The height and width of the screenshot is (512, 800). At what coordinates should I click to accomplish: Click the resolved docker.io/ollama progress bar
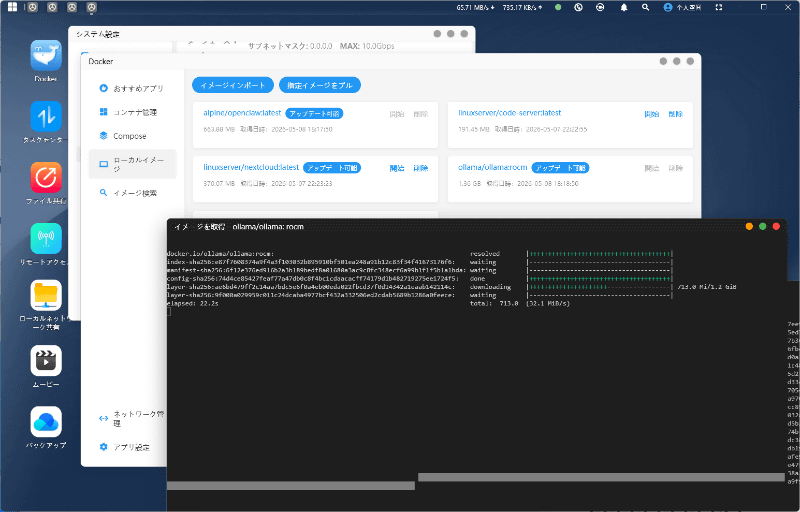pyautogui.click(x=600, y=254)
